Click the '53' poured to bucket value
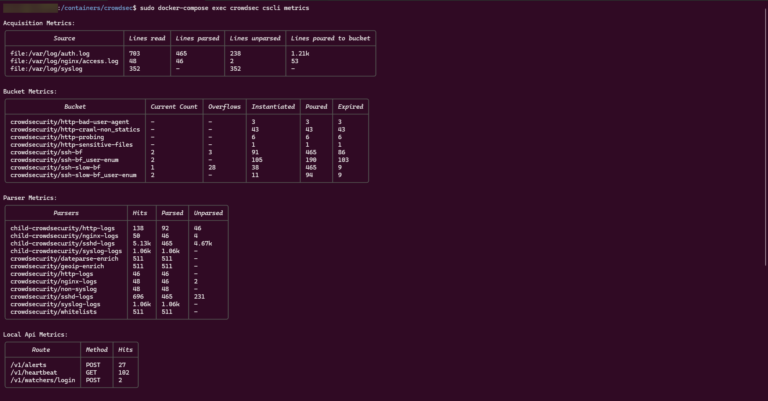The width and height of the screenshot is (768, 401). point(294,61)
